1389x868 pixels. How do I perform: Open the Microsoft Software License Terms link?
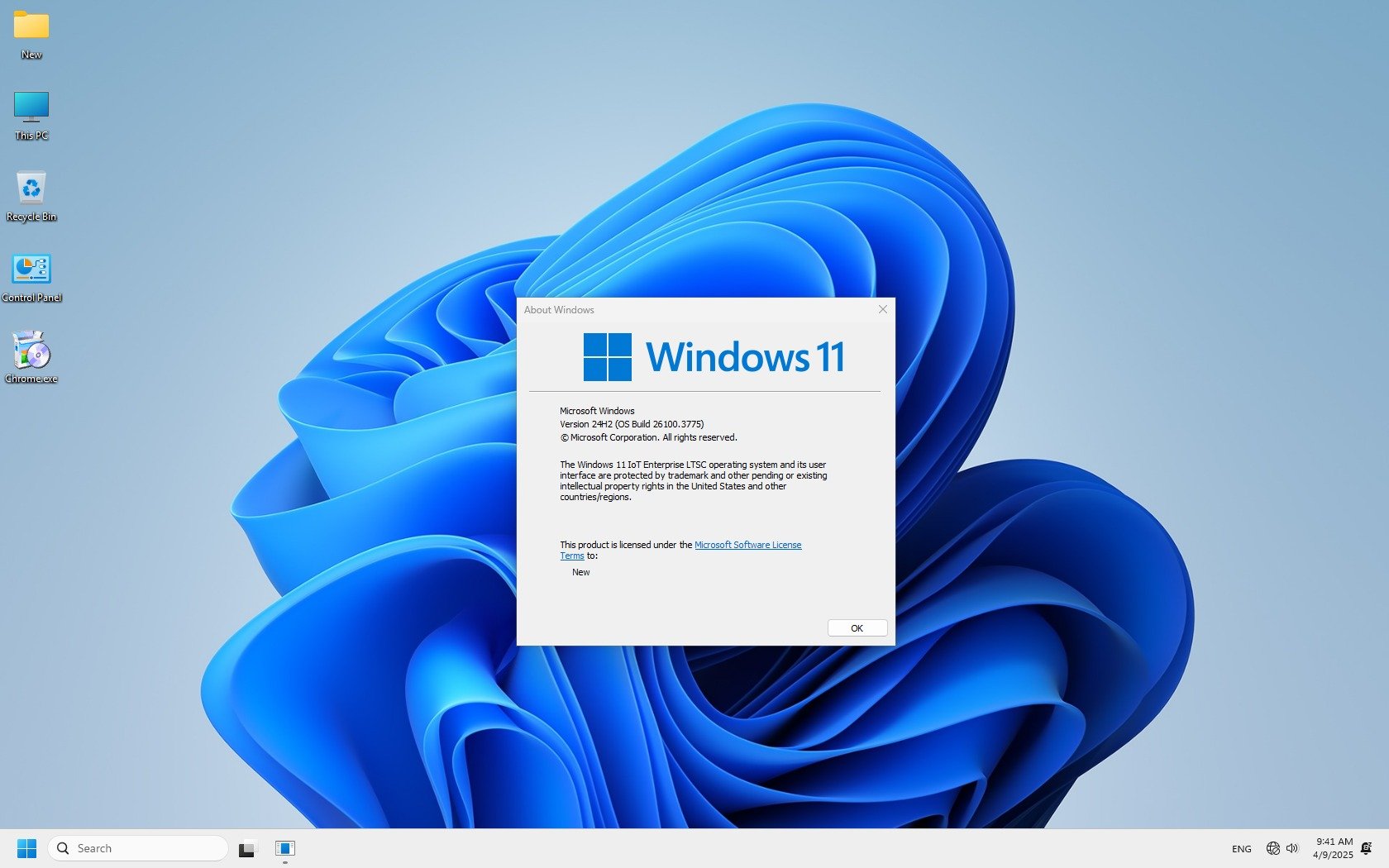pyautogui.click(x=747, y=545)
